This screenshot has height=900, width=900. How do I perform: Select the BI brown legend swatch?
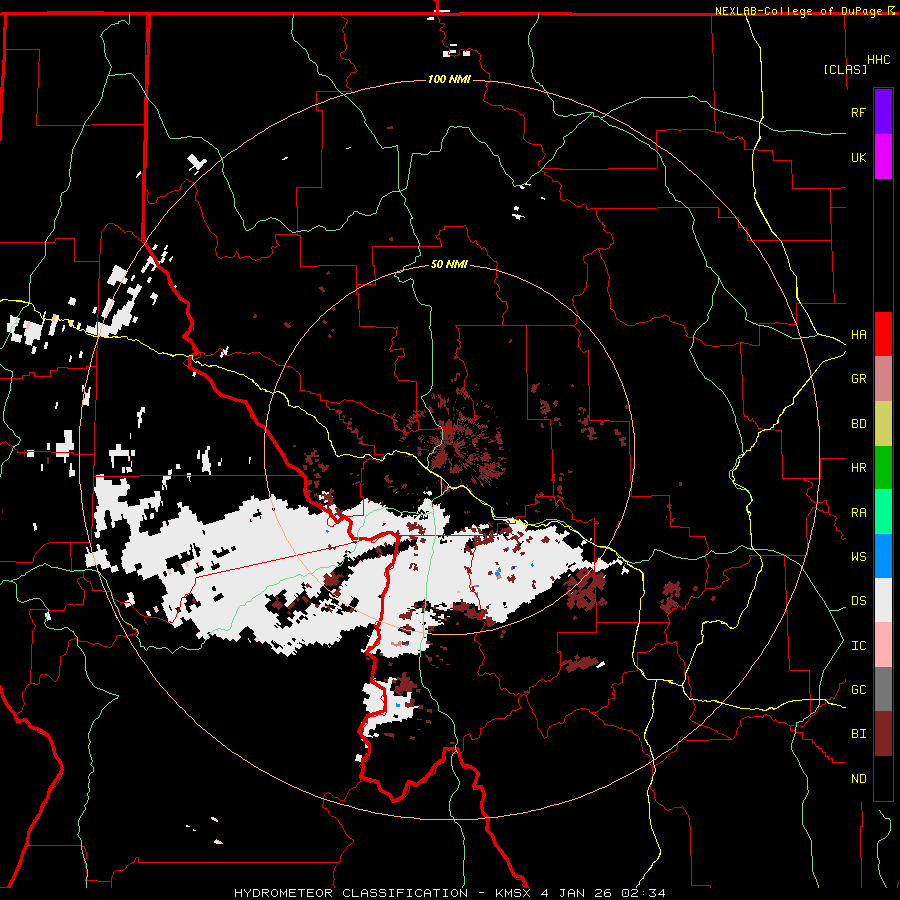pos(883,734)
